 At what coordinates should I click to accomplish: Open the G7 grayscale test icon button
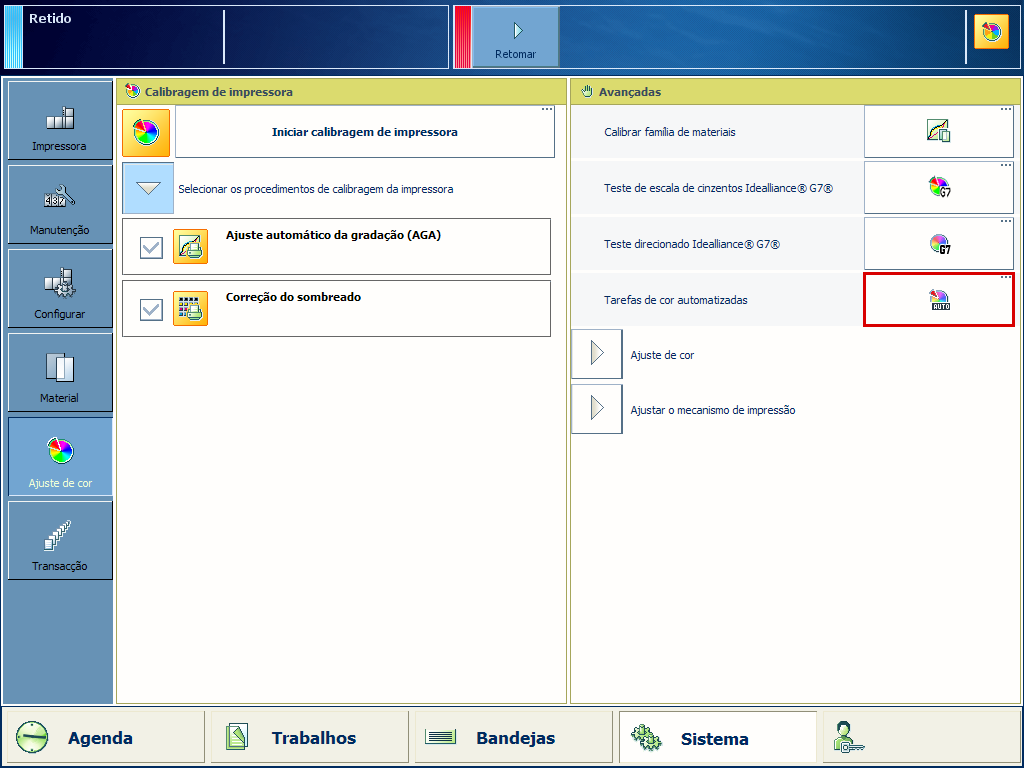tap(938, 187)
